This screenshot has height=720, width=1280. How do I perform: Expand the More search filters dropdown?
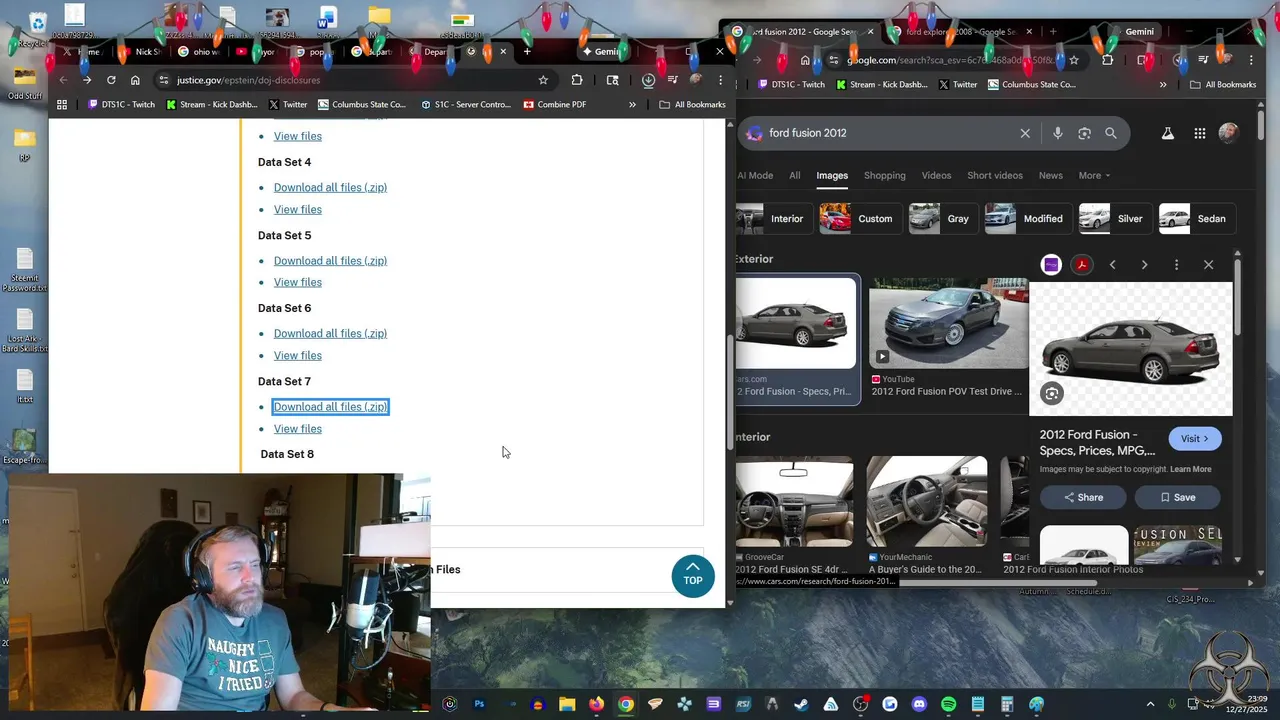point(1094,175)
